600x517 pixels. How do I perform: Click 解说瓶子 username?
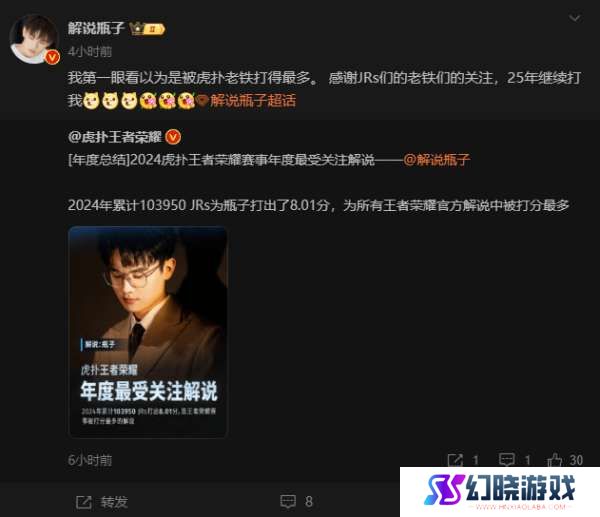click(x=96, y=28)
